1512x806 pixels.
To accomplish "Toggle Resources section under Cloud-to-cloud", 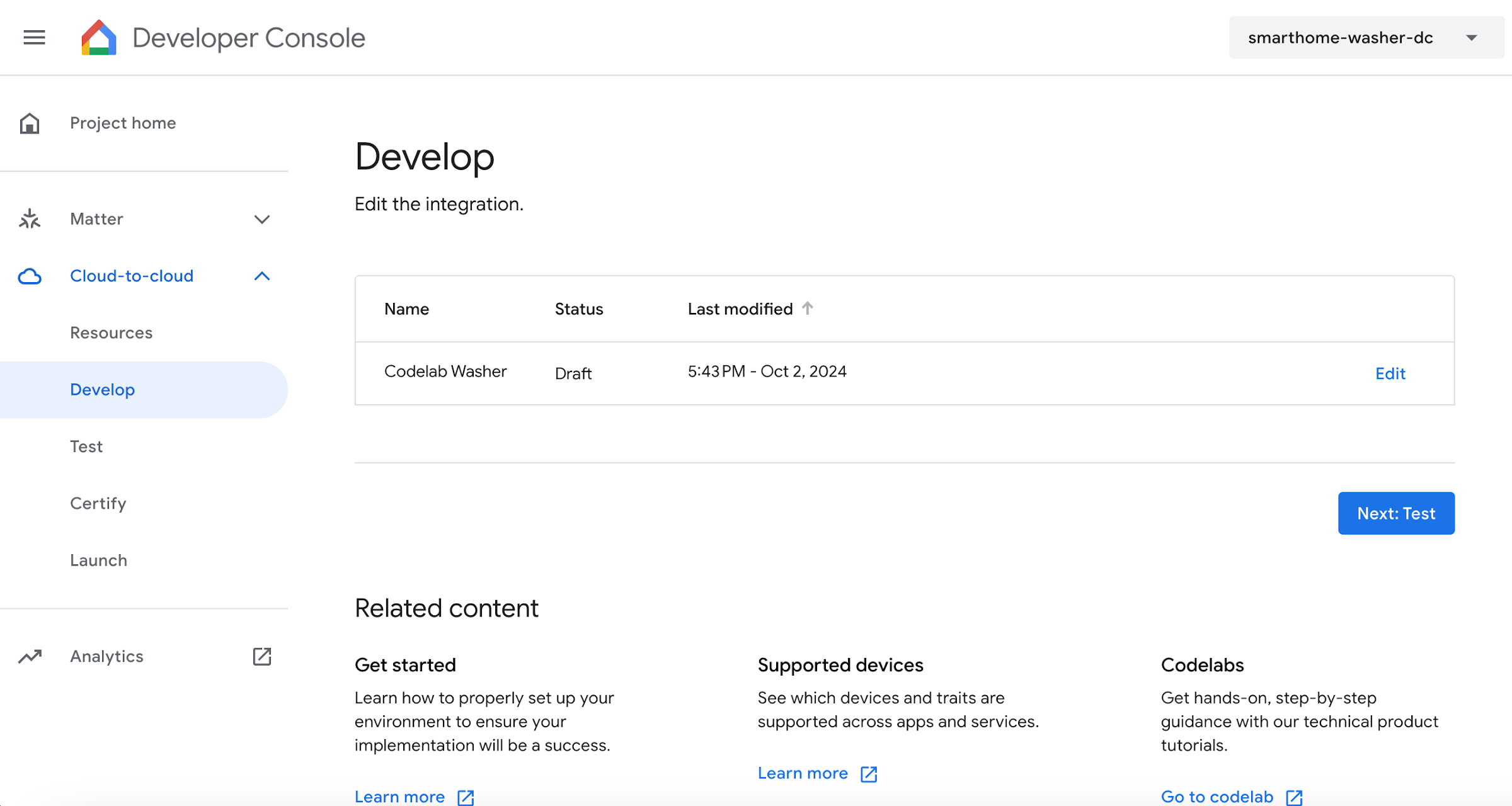I will (111, 332).
